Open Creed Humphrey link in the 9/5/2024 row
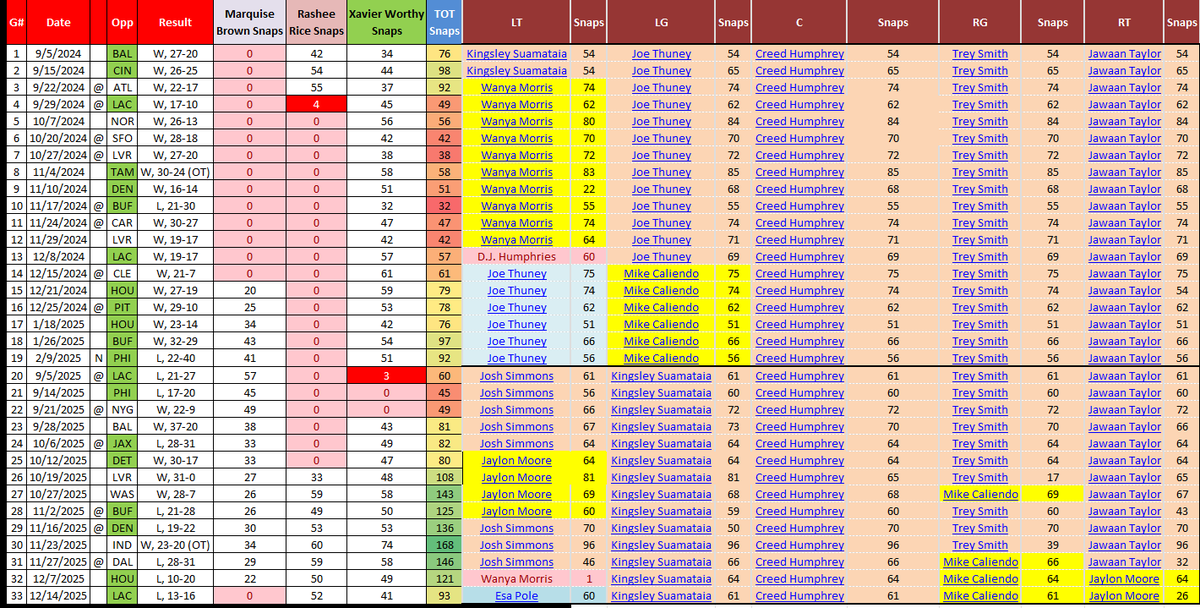1200x608 pixels. click(x=799, y=54)
